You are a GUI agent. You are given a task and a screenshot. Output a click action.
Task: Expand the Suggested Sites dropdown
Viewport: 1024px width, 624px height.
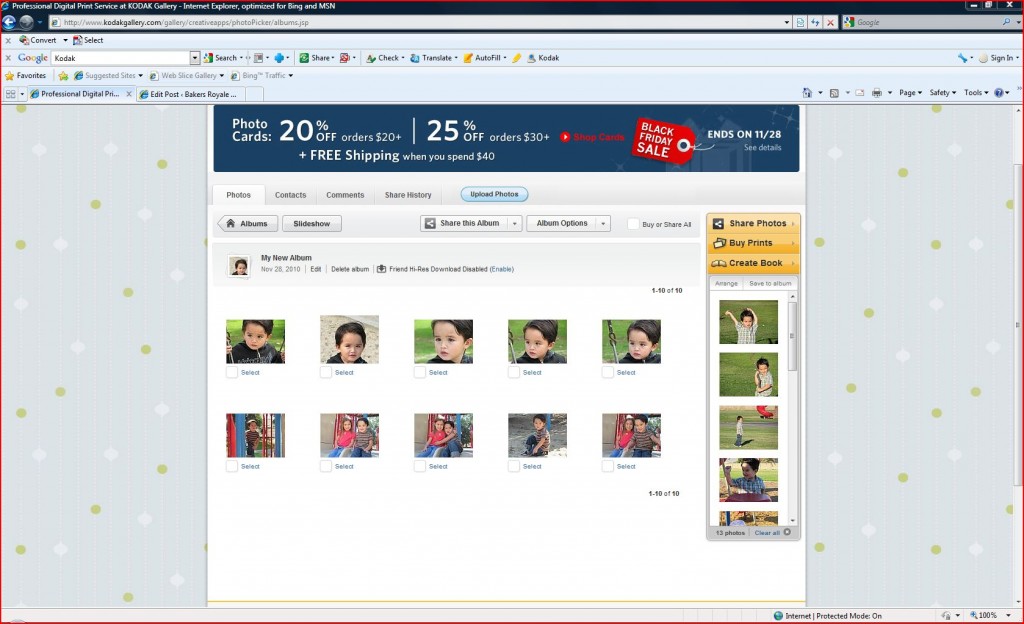[x=140, y=76]
